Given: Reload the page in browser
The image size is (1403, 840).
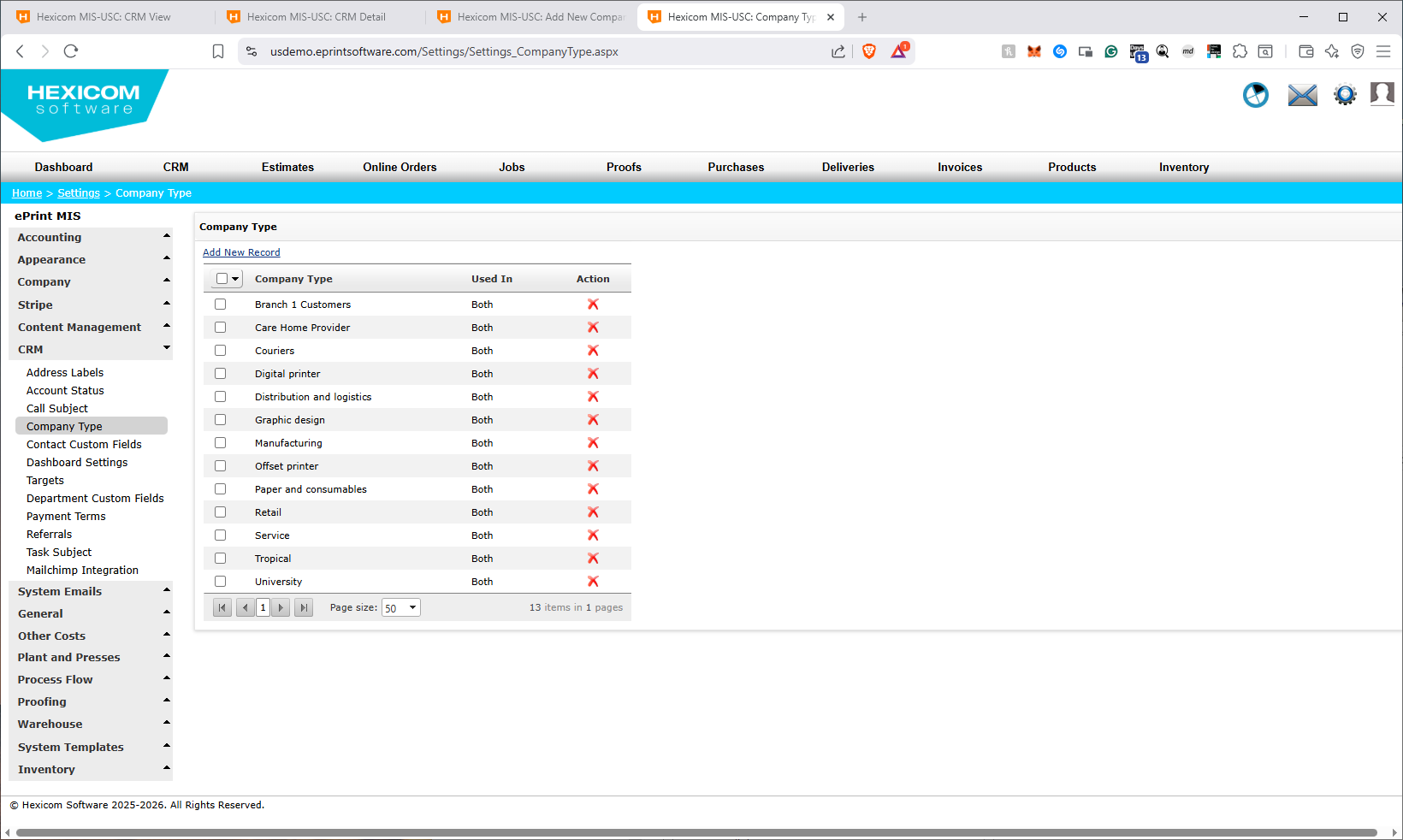Looking at the screenshot, I should coord(71,51).
